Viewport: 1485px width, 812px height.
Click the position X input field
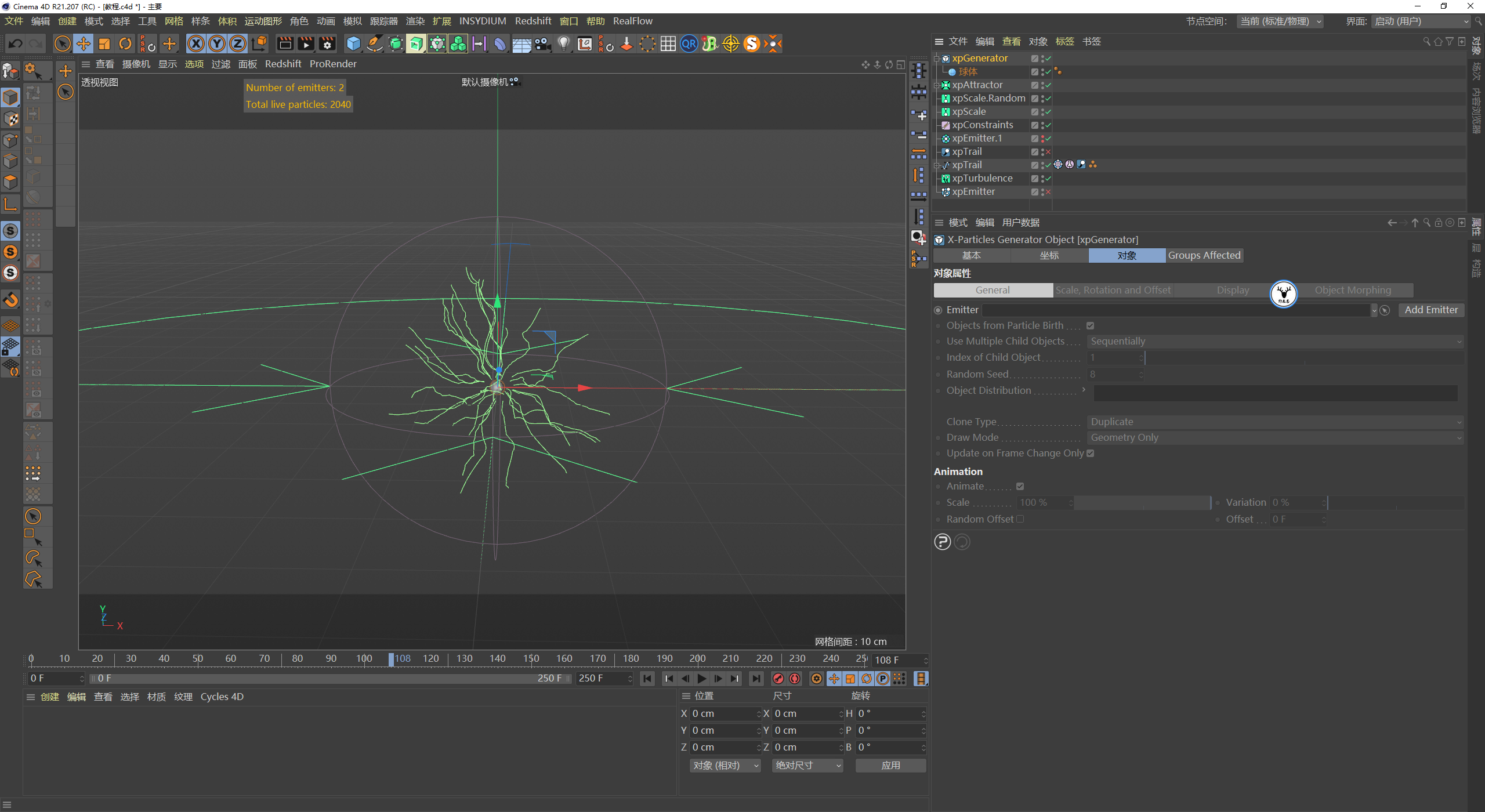click(x=725, y=714)
